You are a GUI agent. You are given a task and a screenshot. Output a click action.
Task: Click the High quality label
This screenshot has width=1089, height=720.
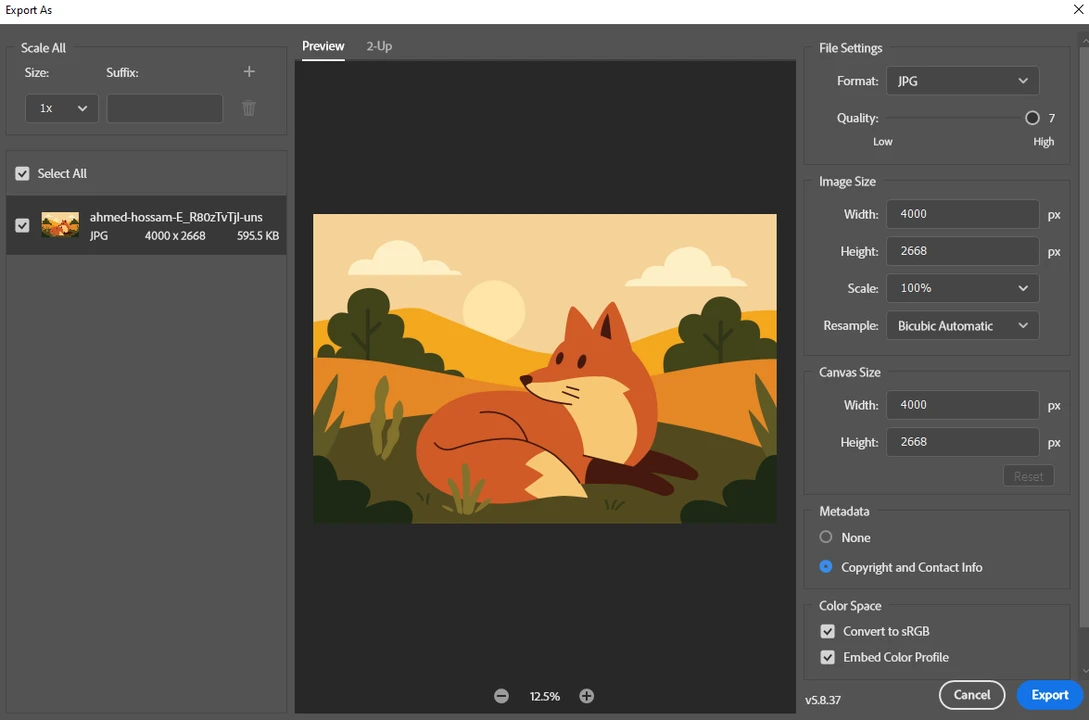[1043, 142]
